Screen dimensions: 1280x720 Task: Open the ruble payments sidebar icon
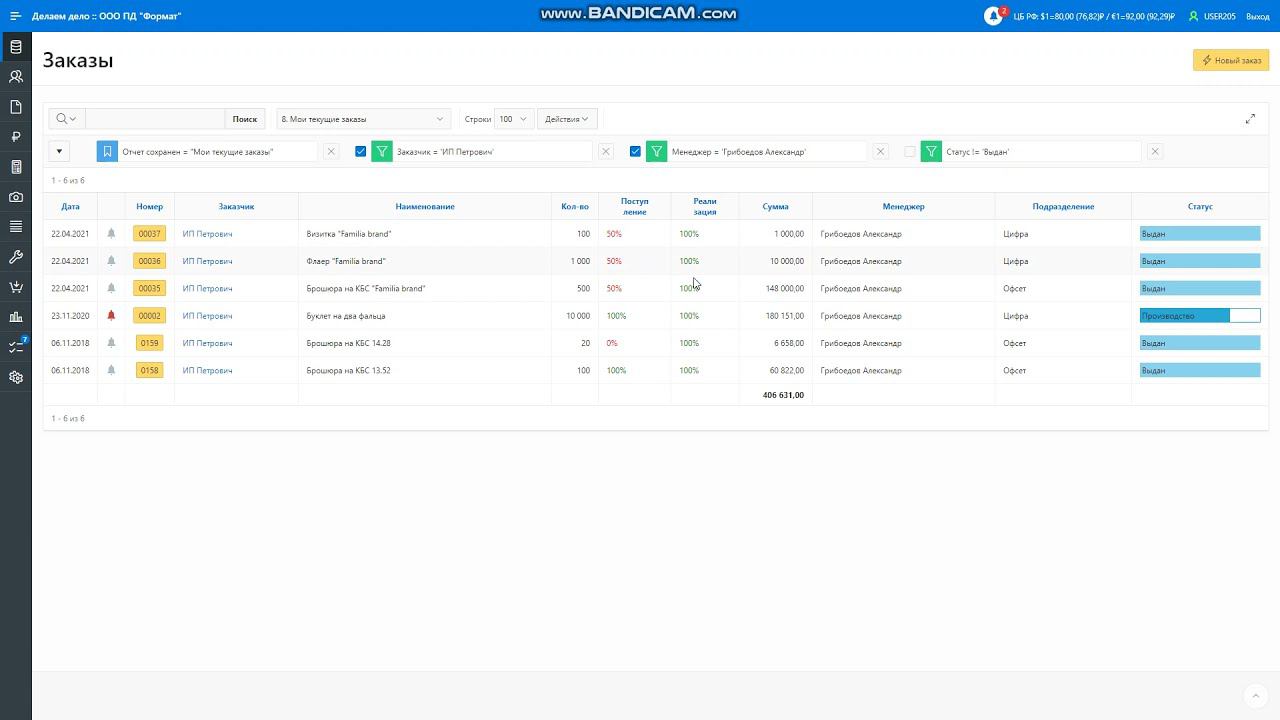tap(16, 137)
